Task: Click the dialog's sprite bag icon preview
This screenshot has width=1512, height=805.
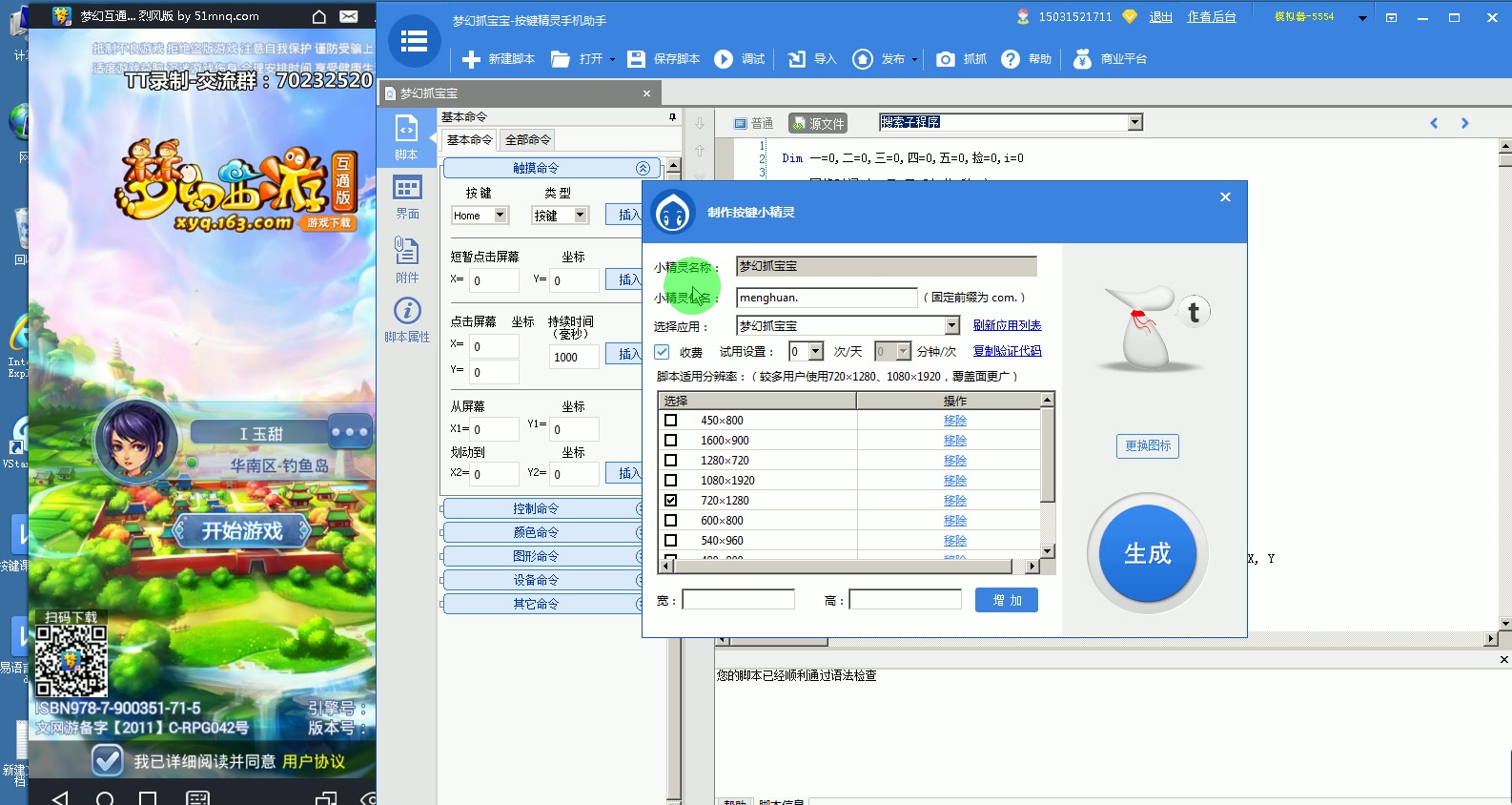Action: click(1153, 326)
